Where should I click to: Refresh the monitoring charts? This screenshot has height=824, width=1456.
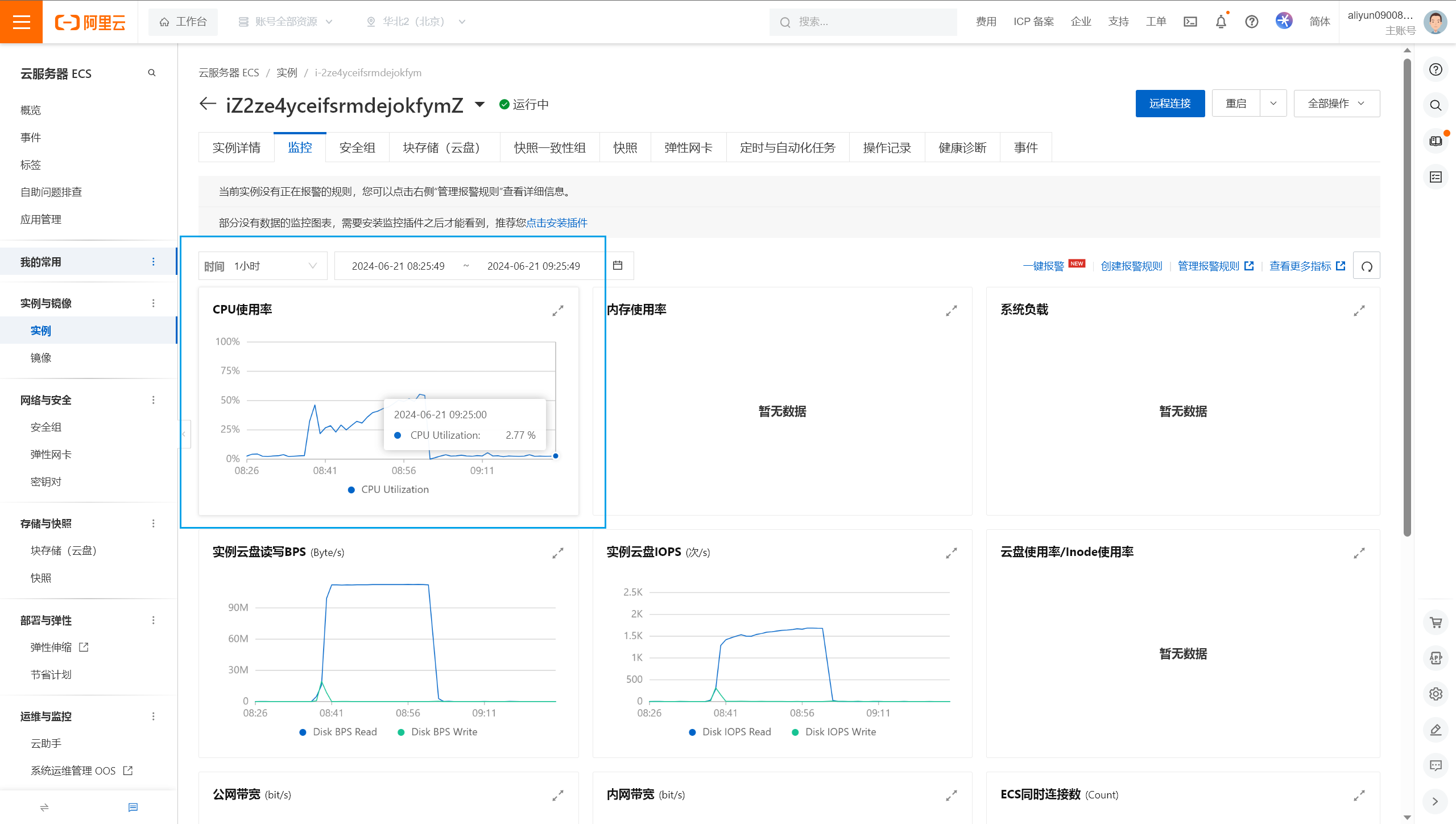(1367, 266)
